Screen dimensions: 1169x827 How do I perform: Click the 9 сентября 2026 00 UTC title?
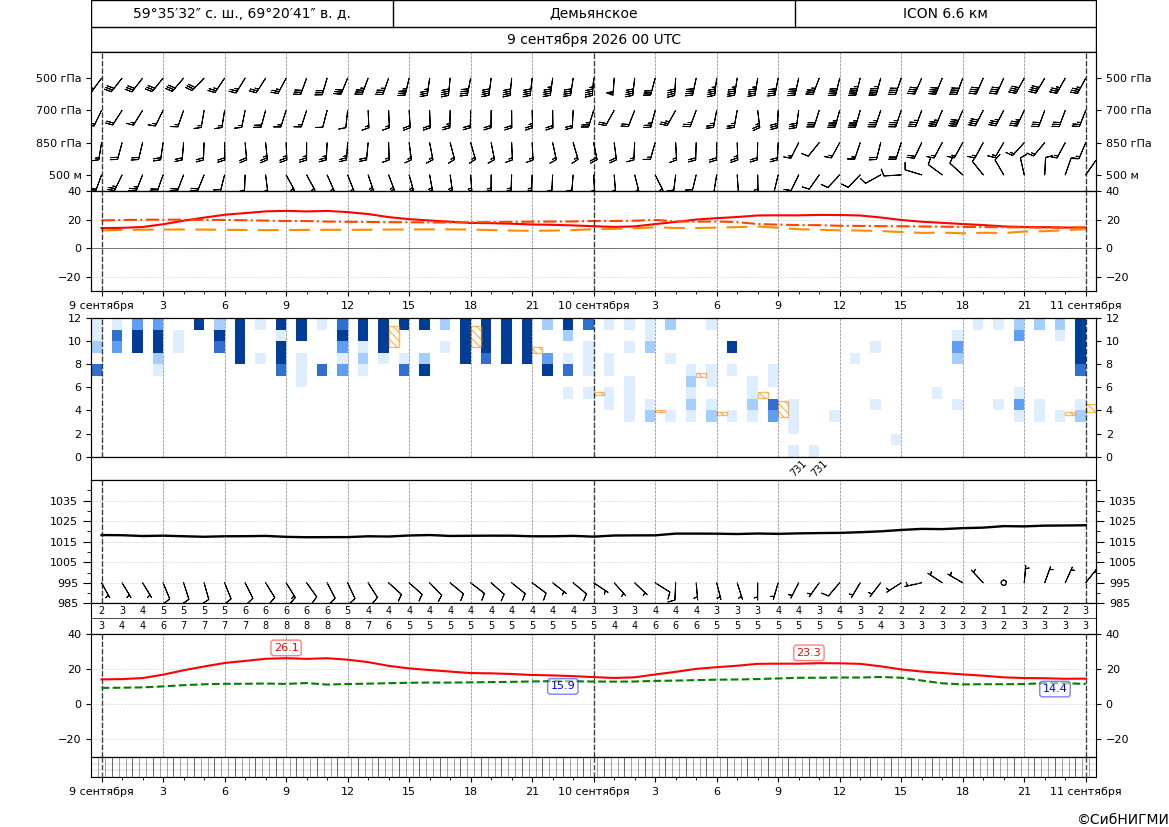coord(593,40)
